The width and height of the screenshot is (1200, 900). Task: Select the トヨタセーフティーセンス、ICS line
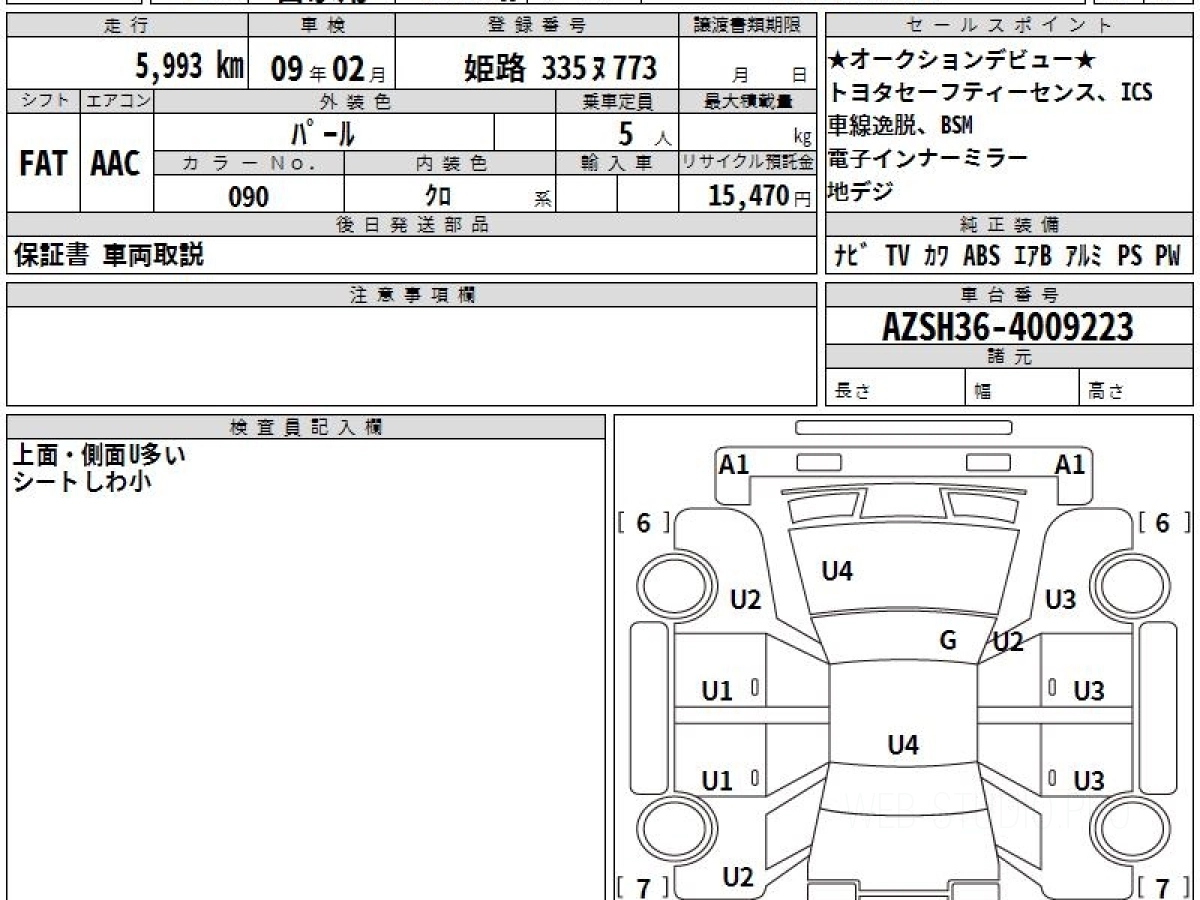click(990, 93)
